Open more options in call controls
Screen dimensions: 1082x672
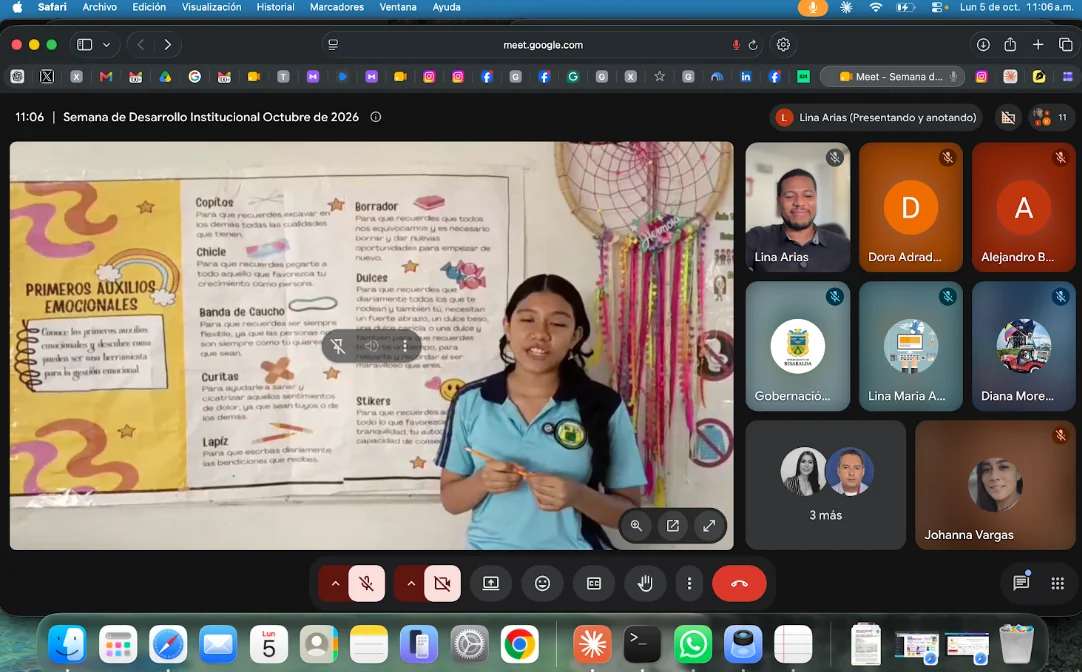pos(689,584)
